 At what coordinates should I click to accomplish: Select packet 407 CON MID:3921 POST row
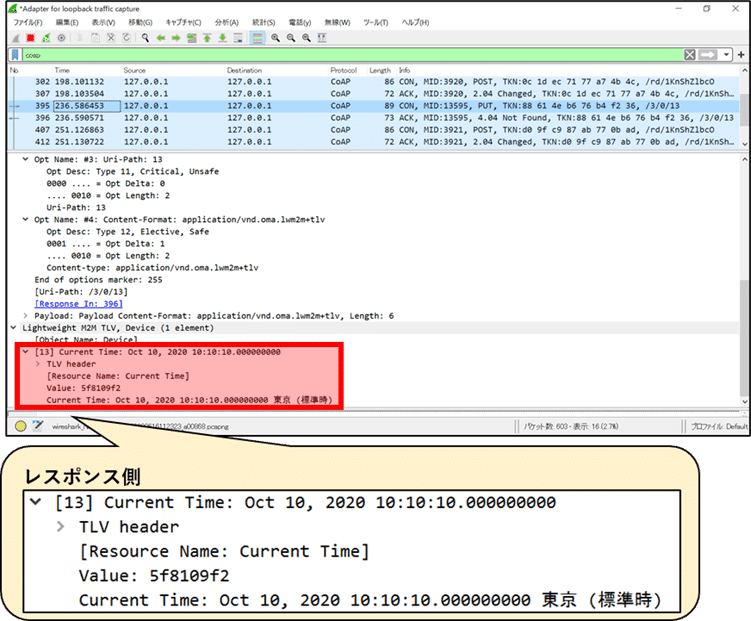point(374,130)
